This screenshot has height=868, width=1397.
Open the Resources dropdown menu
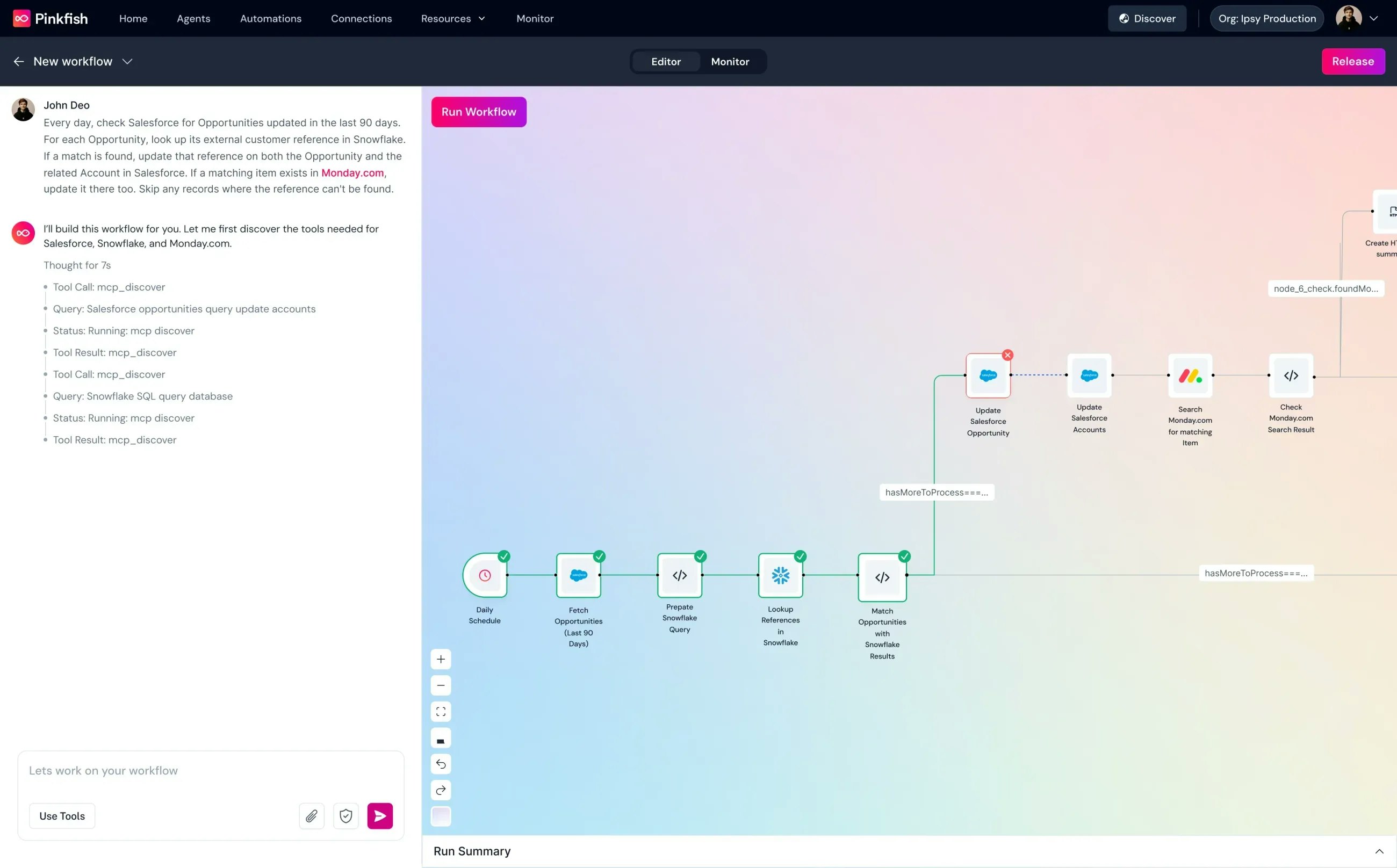pos(453,18)
